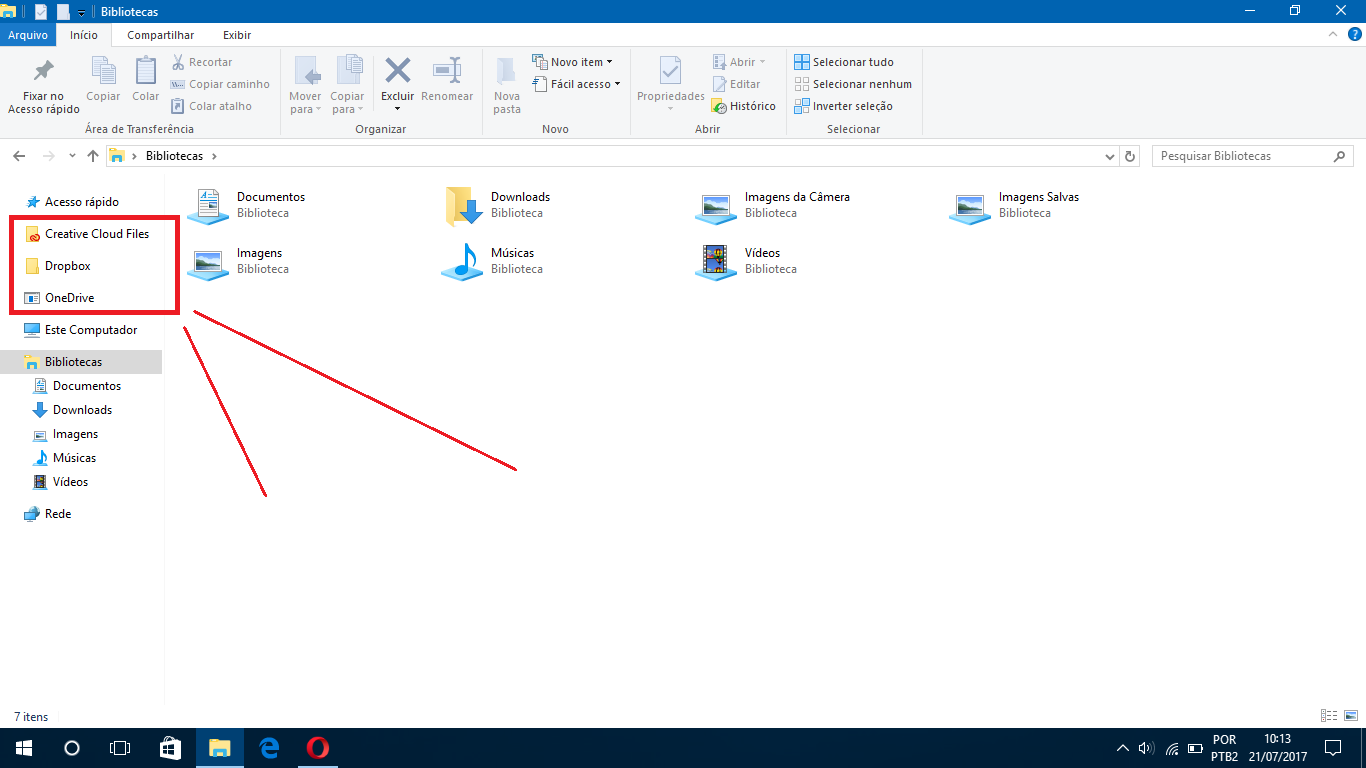Switch to the Início ribbon tab
The height and width of the screenshot is (768, 1366).
(84, 35)
